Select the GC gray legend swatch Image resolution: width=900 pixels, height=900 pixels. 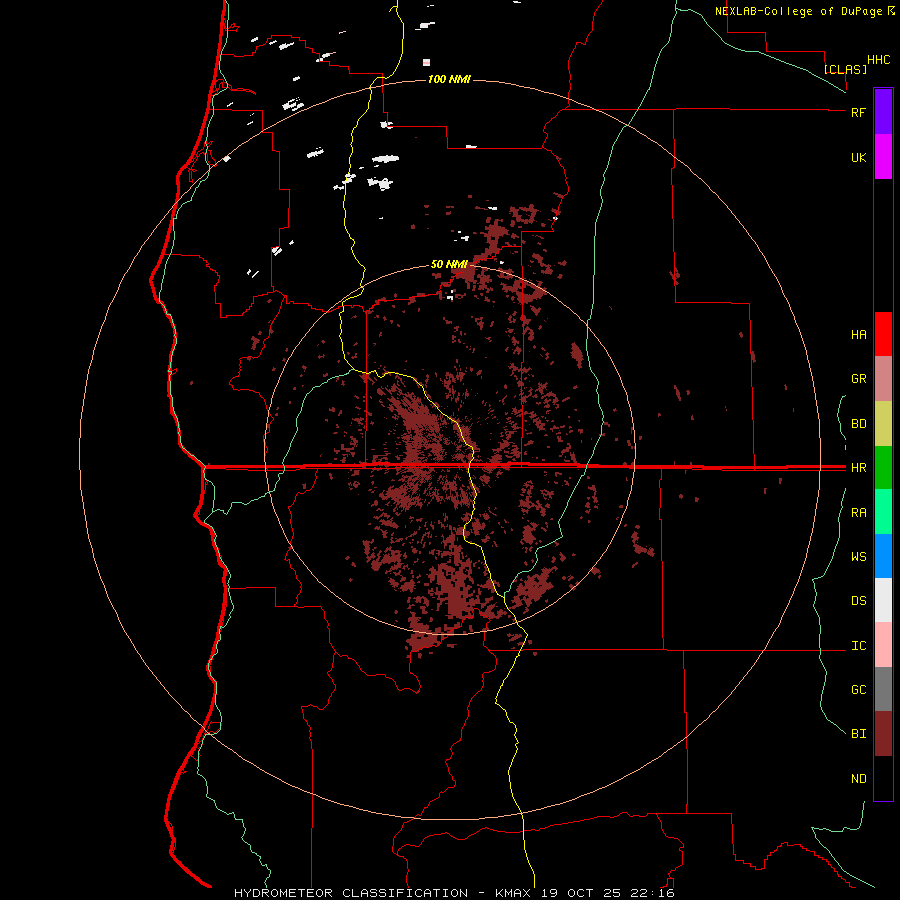point(883,689)
